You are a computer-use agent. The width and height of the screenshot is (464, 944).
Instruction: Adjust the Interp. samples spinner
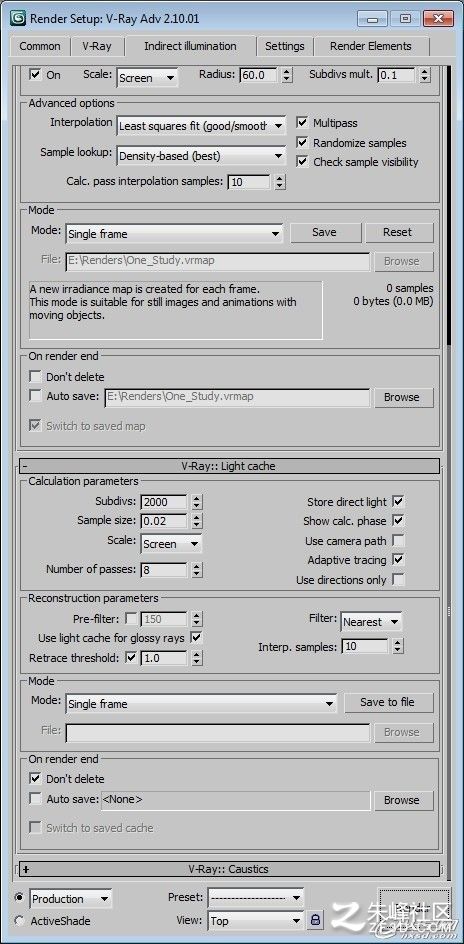point(397,647)
